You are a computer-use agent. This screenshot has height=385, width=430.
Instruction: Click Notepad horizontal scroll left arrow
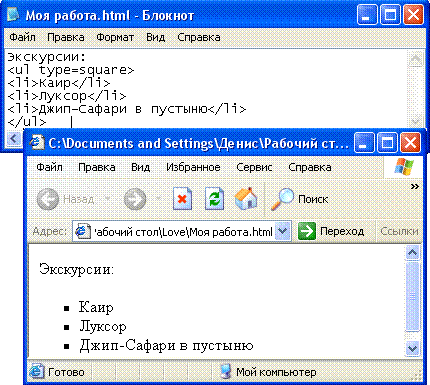pyautogui.click(x=14, y=138)
